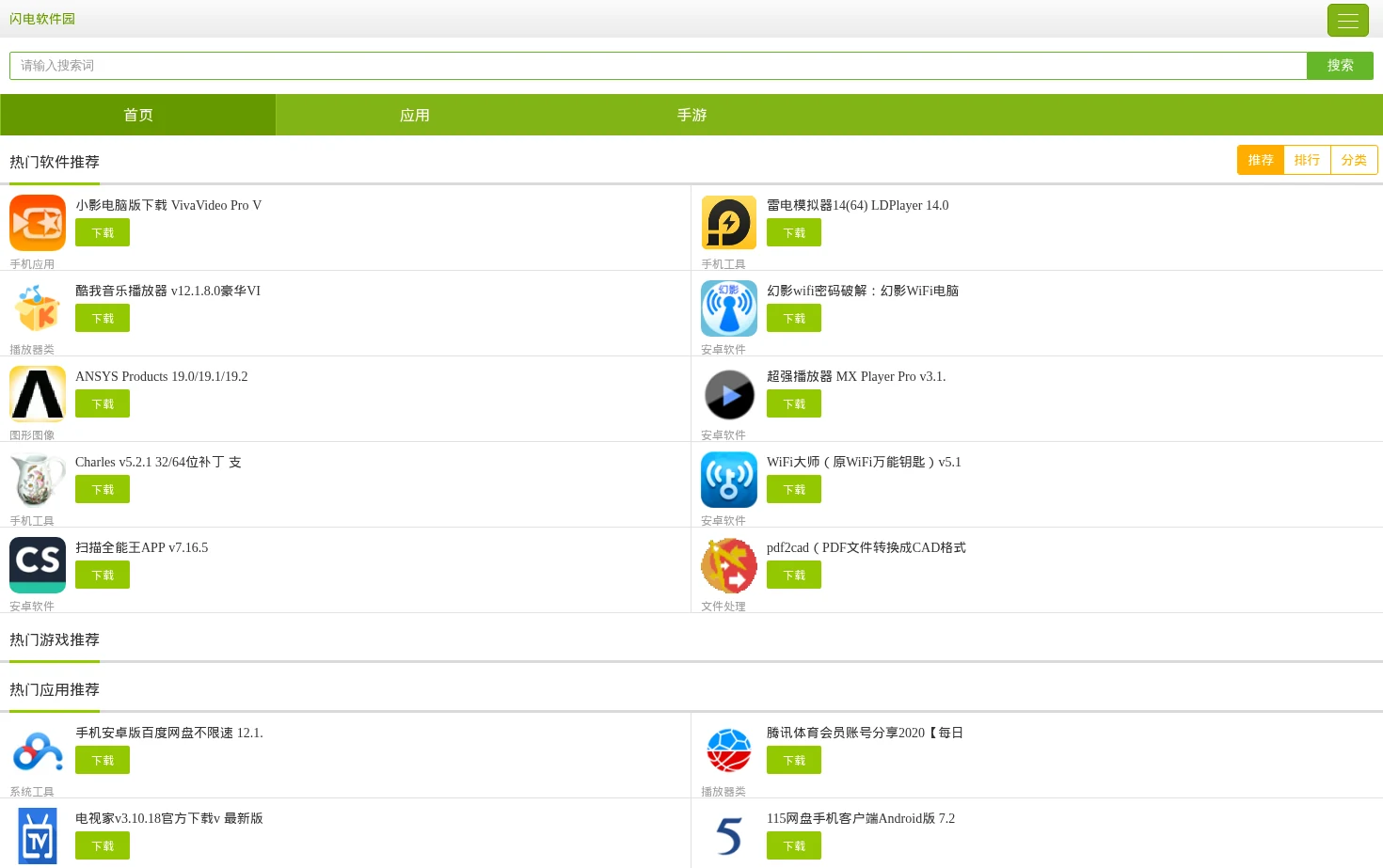The height and width of the screenshot is (868, 1383).
Task: Click the Kuwo music player icon
Action: tap(38, 308)
